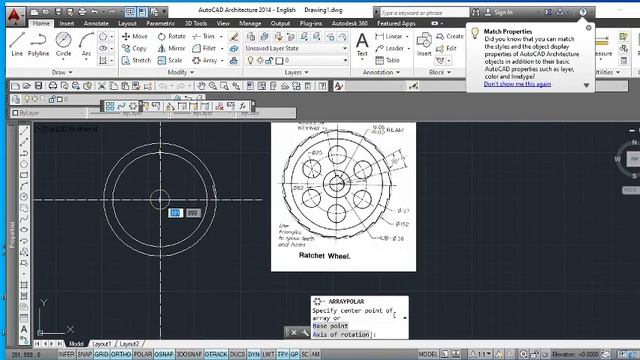Screen dimensions: 640x360
Task: Select the Circle tool in ribbon
Action: coord(63,44)
